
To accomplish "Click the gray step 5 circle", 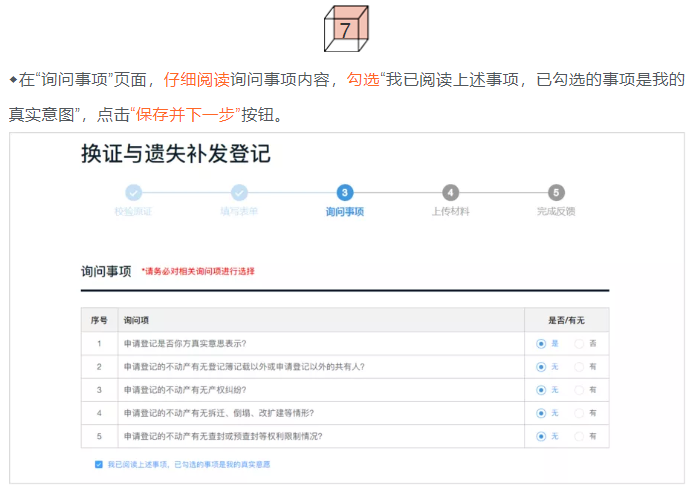I will pyautogui.click(x=556, y=192).
